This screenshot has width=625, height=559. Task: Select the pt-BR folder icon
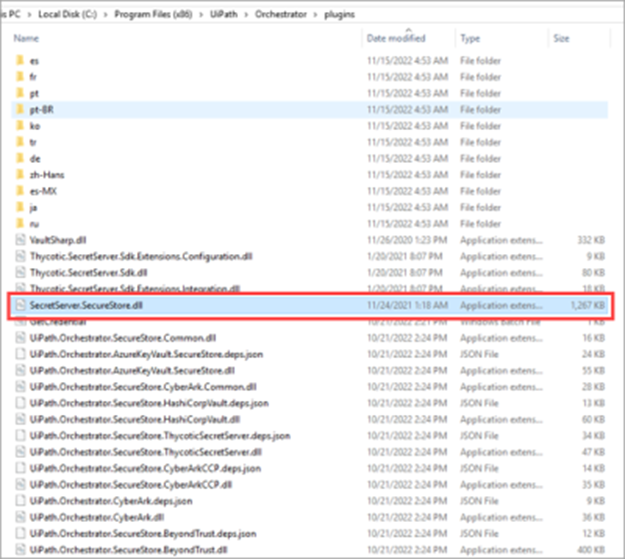pos(20,108)
